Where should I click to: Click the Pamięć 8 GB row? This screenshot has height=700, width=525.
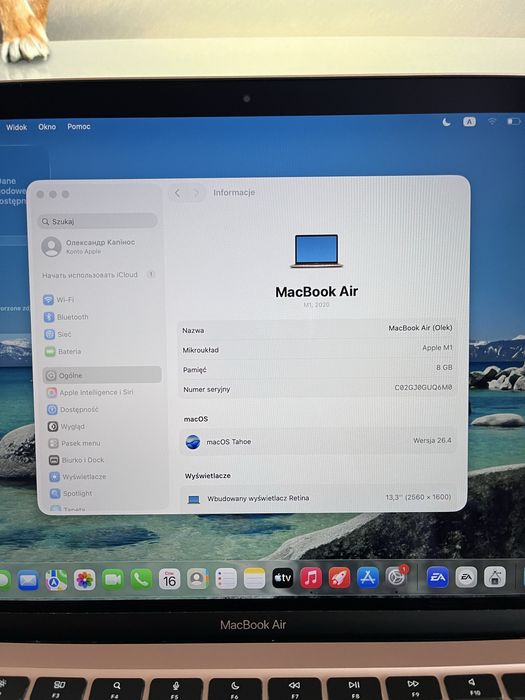click(317, 368)
